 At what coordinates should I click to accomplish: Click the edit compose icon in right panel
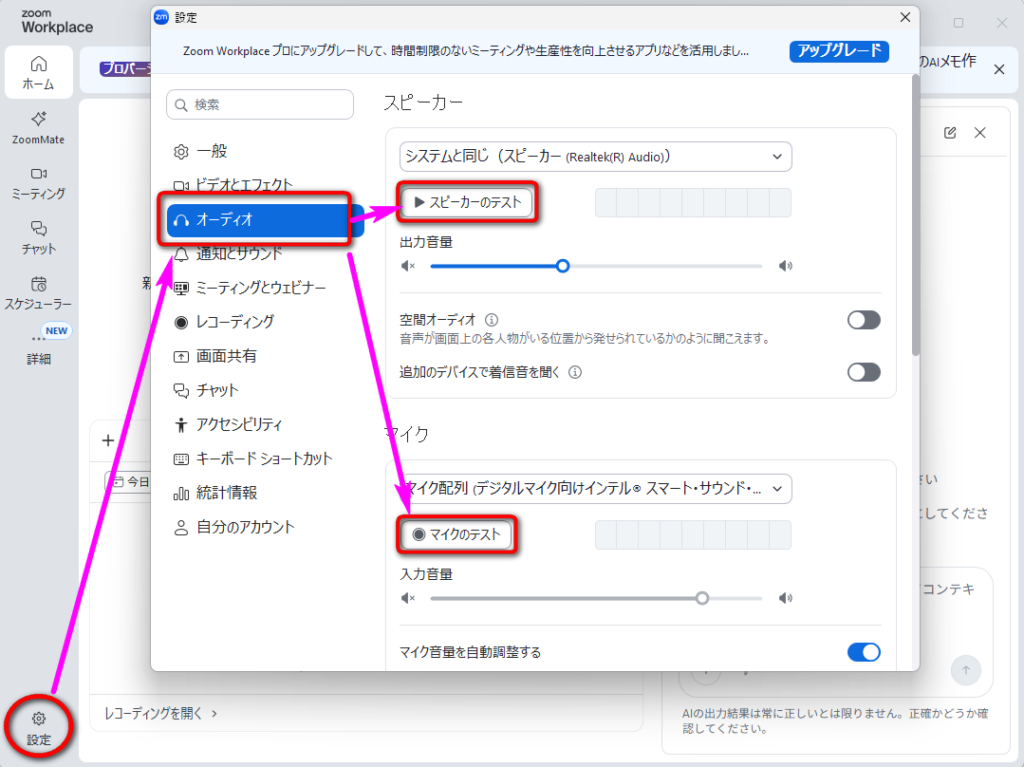[950, 133]
